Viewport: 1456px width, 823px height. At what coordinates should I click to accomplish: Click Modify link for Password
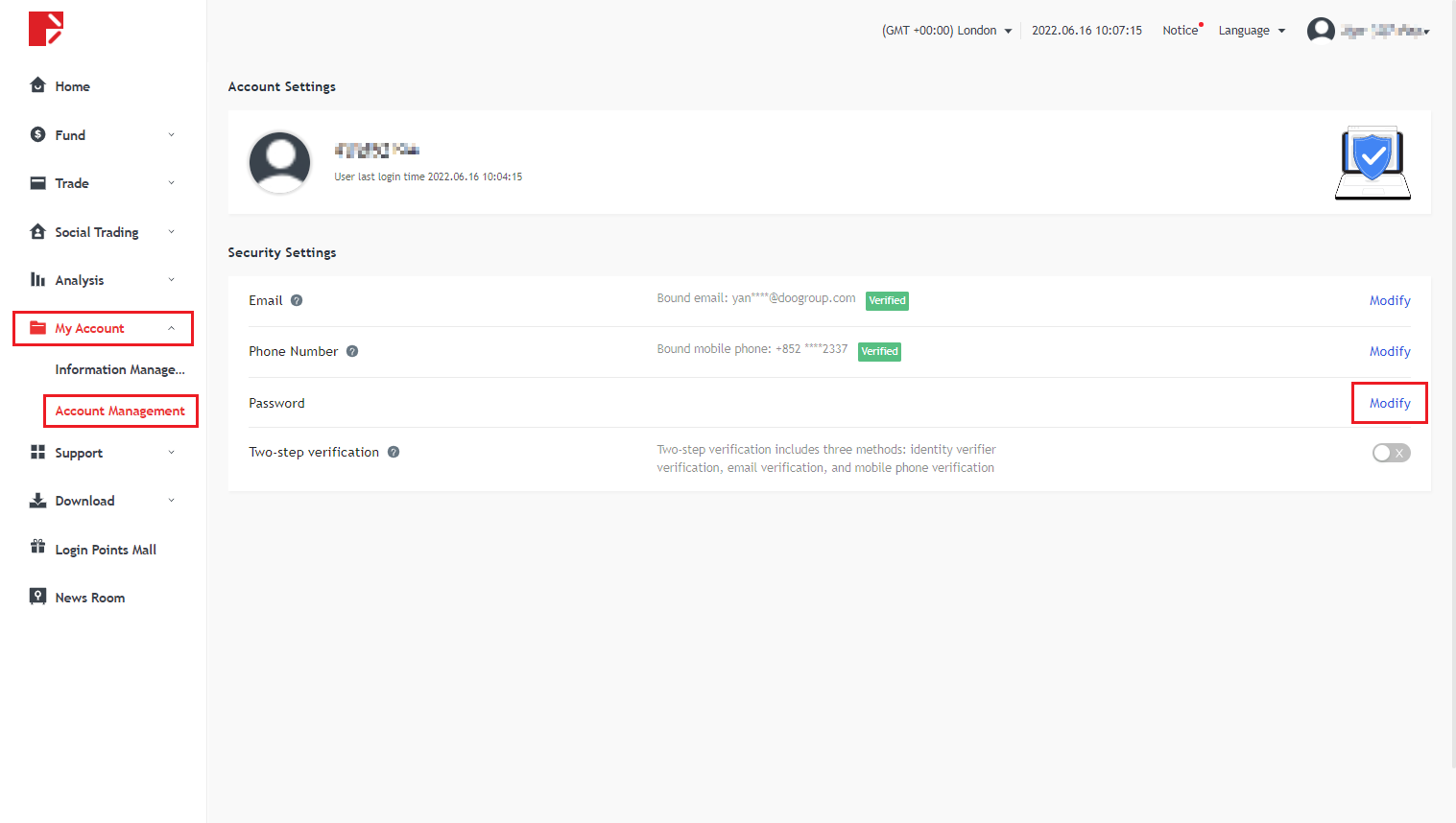coord(1389,403)
